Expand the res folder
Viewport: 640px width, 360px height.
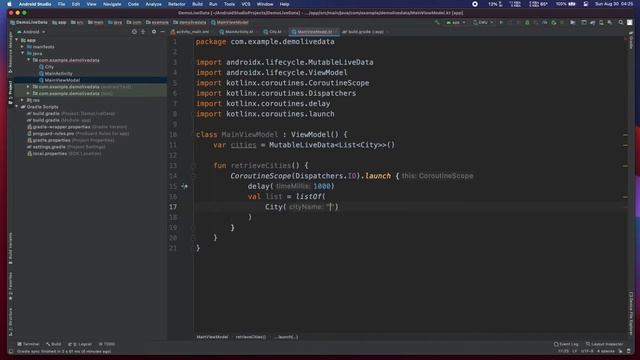[x=22, y=100]
